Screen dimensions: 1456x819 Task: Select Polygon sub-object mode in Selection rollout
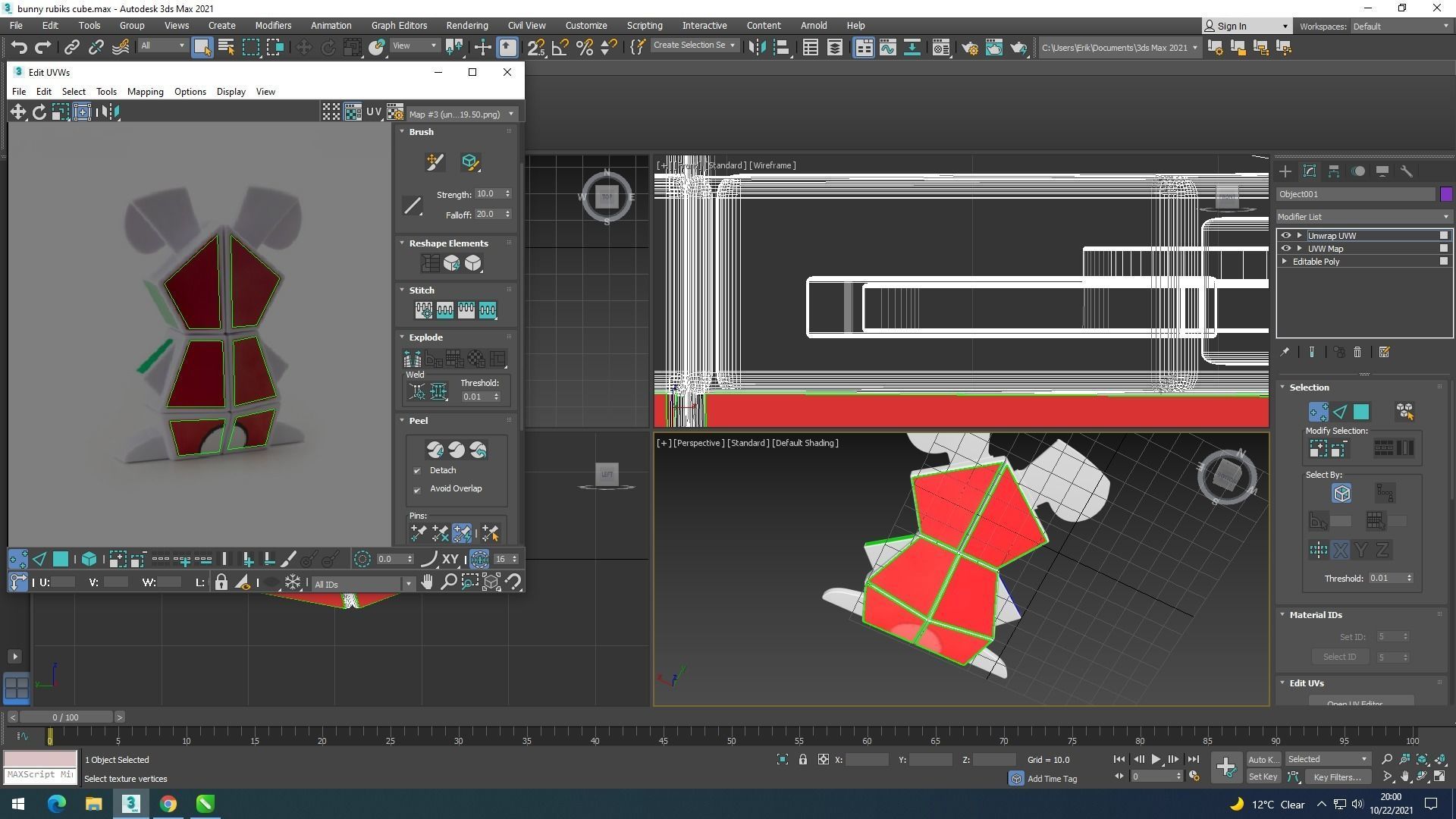(1361, 412)
